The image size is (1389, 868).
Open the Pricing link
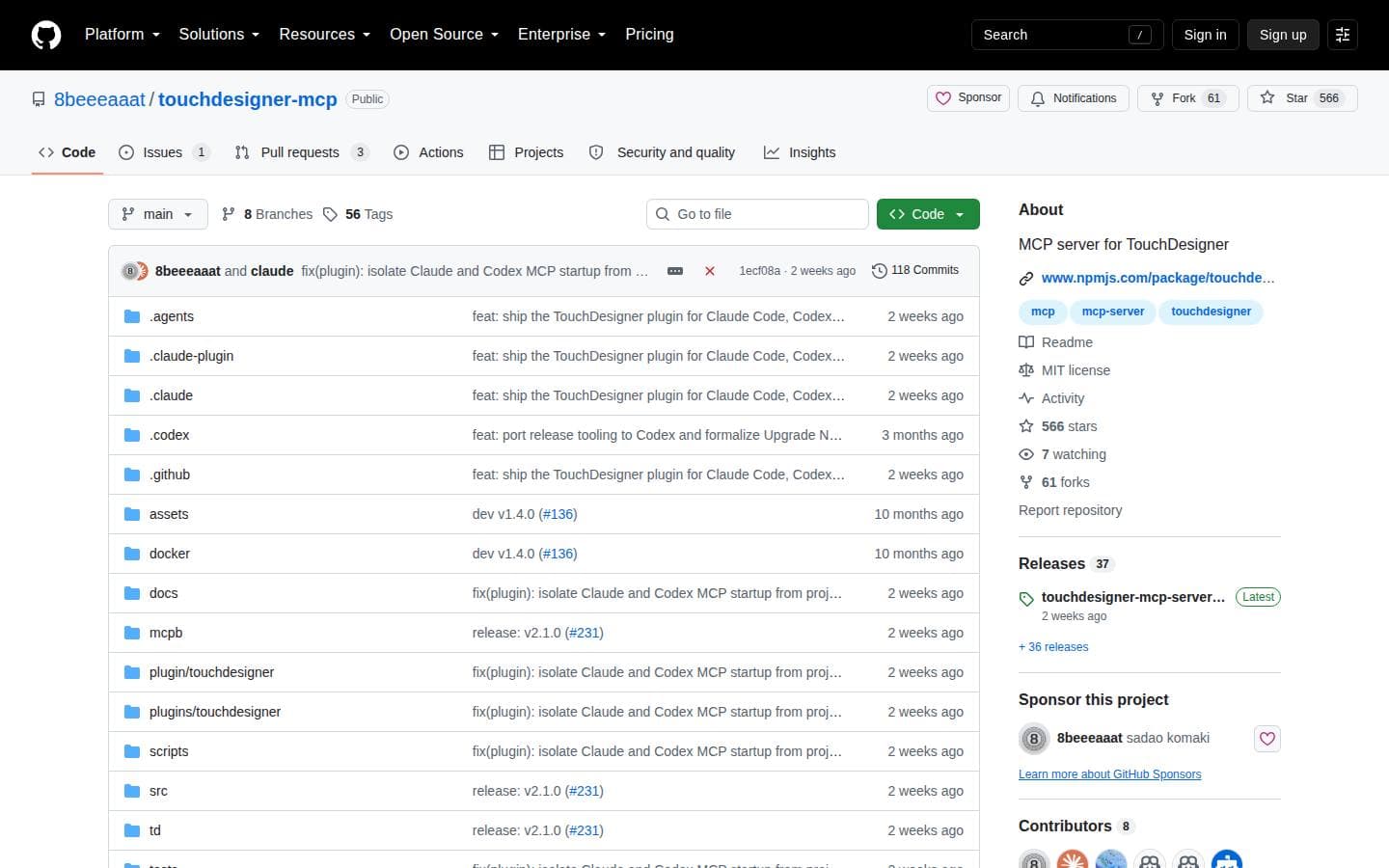tap(649, 35)
